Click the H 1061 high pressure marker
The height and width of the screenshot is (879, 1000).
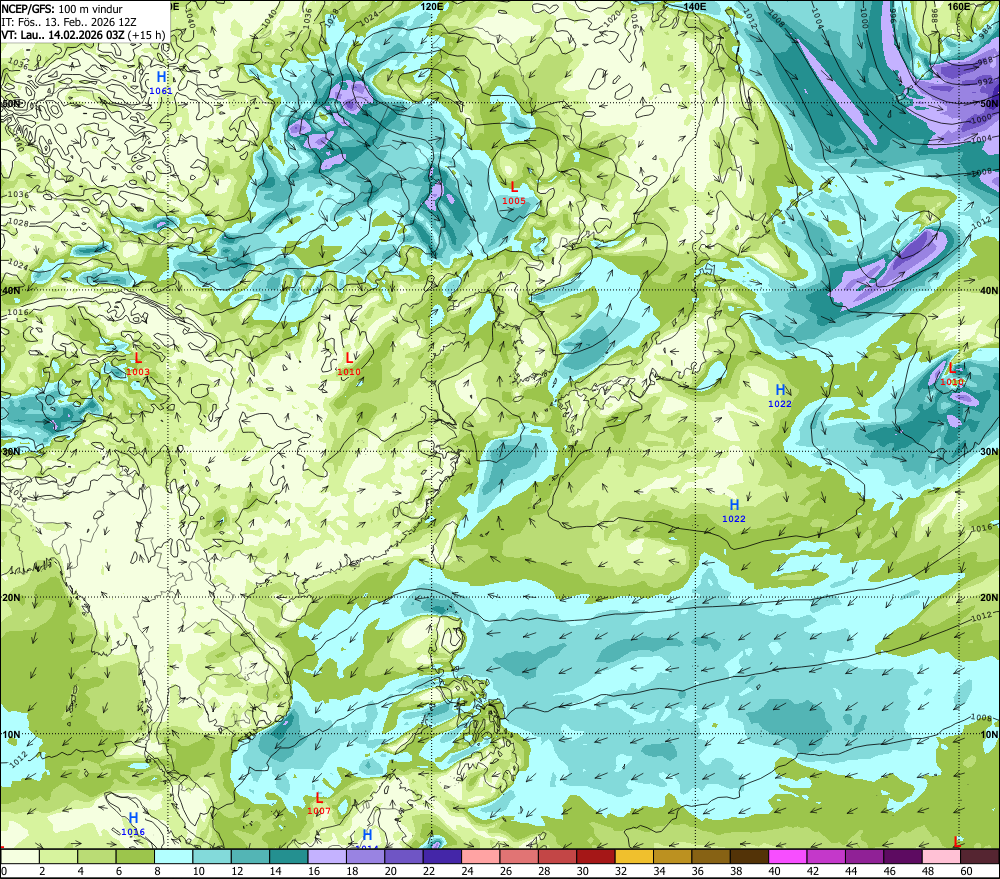(161, 83)
